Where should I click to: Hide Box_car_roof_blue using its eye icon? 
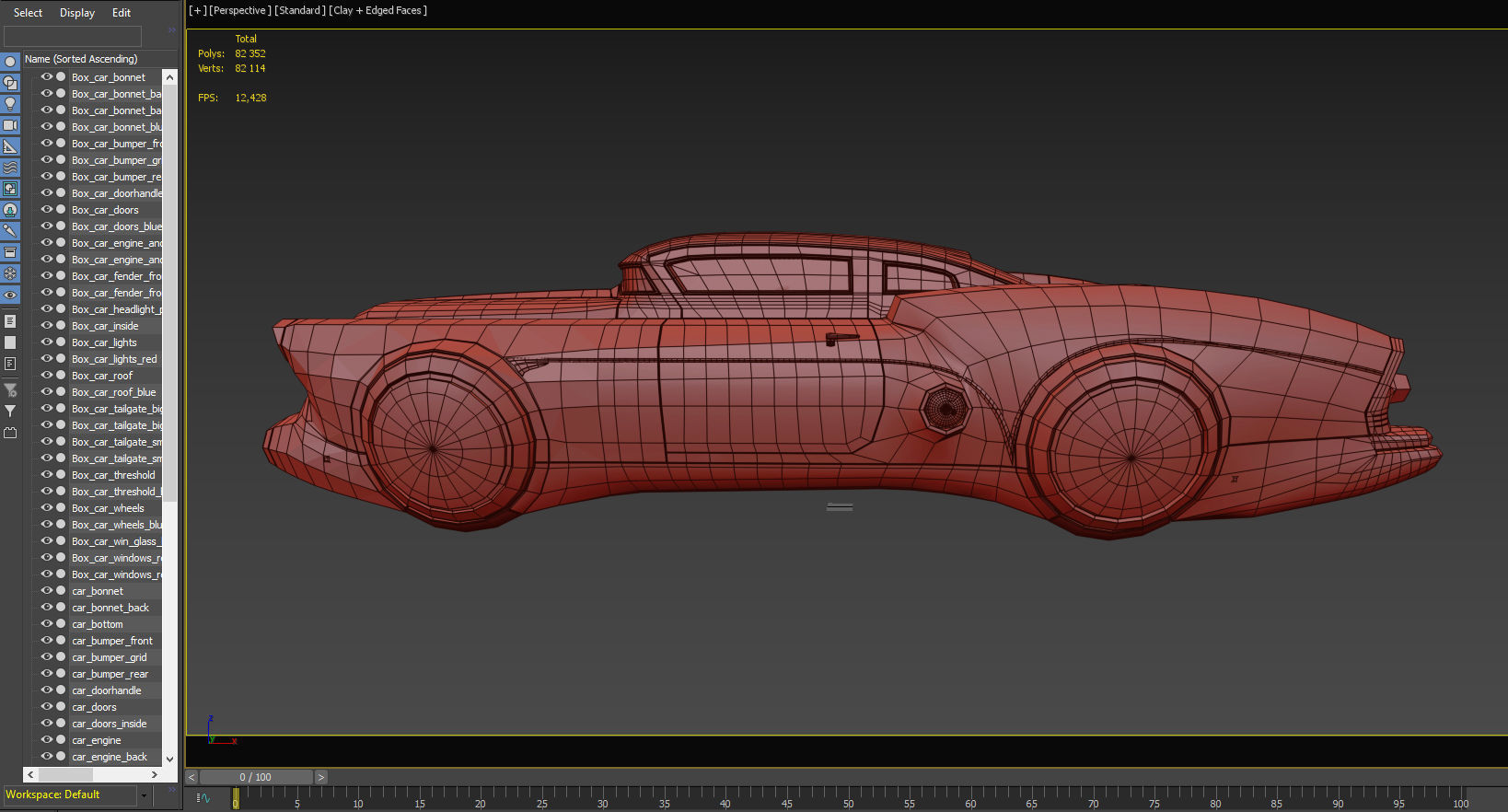(x=47, y=392)
